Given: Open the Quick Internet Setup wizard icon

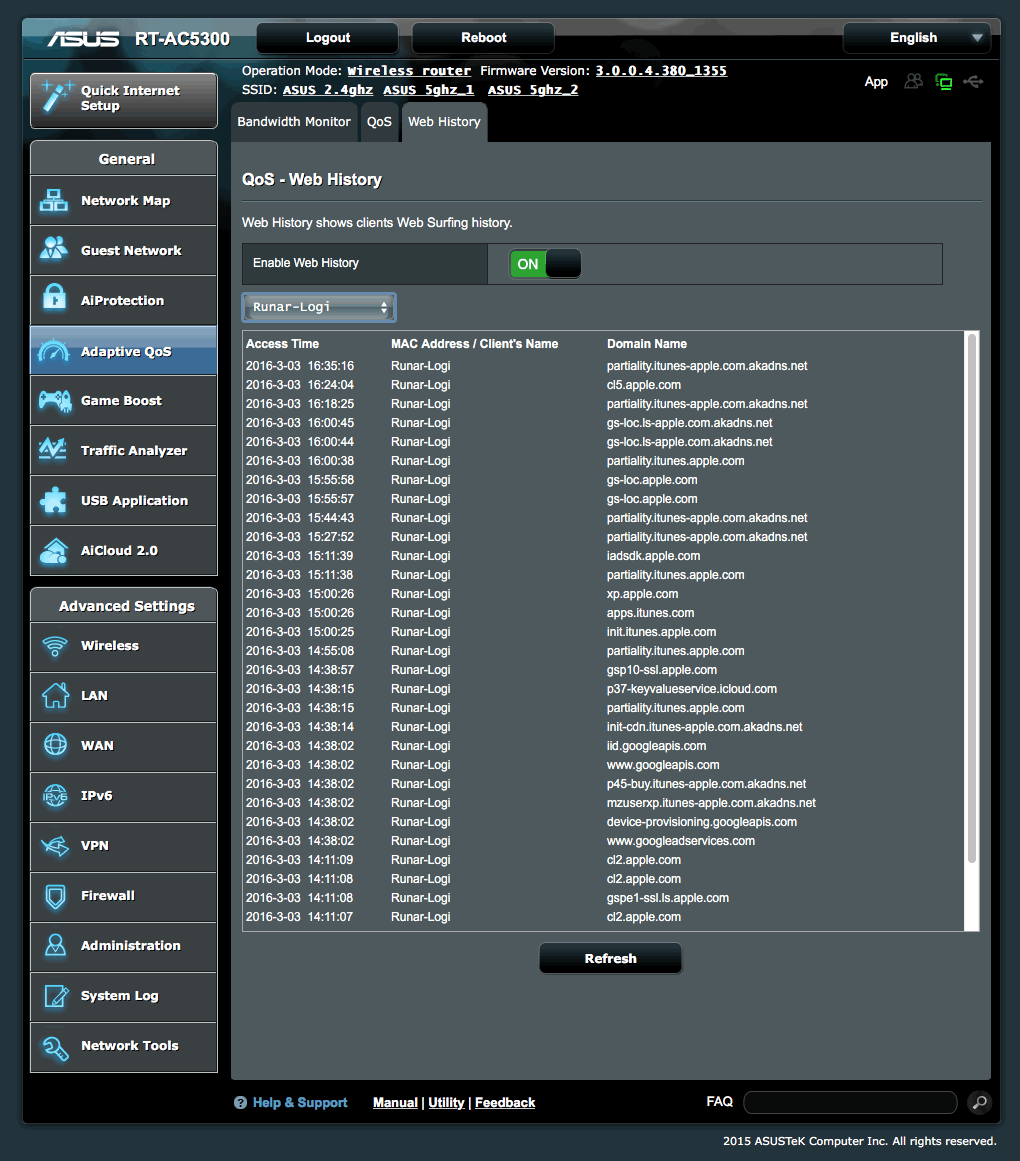Looking at the screenshot, I should [57, 95].
